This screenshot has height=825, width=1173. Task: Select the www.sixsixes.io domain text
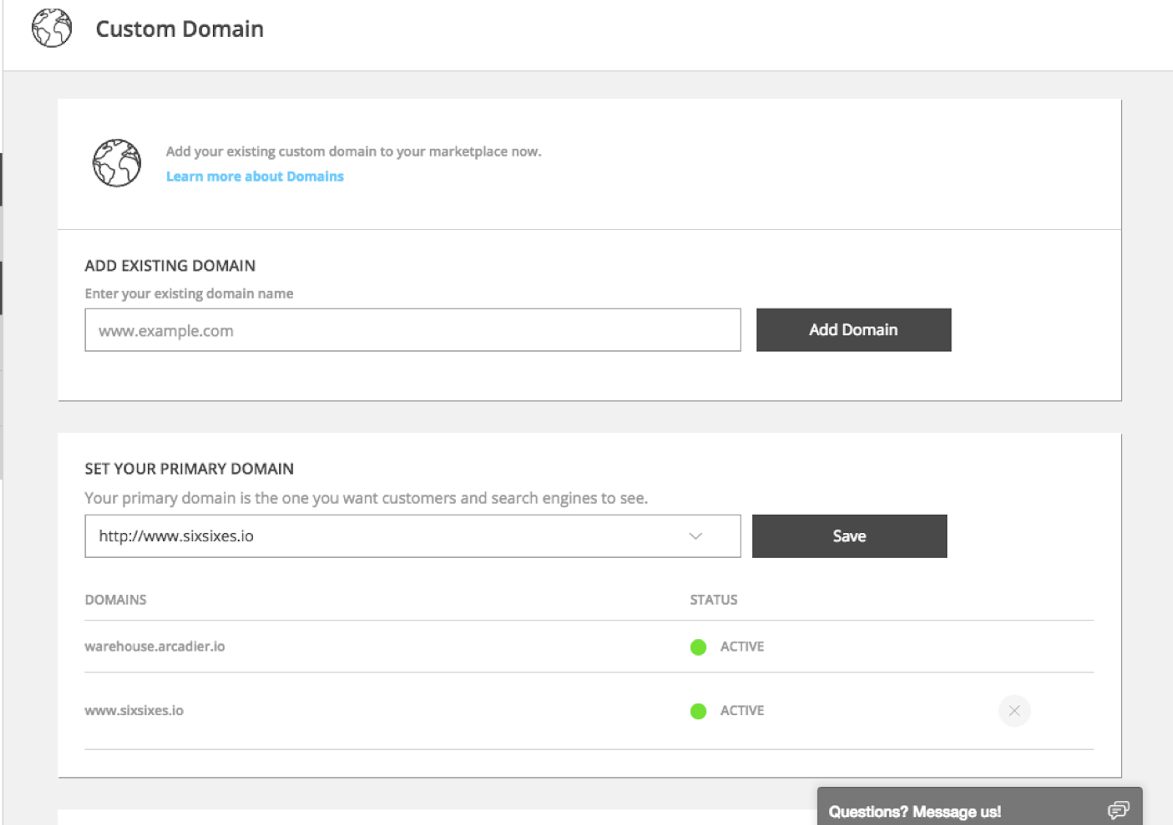(x=134, y=711)
